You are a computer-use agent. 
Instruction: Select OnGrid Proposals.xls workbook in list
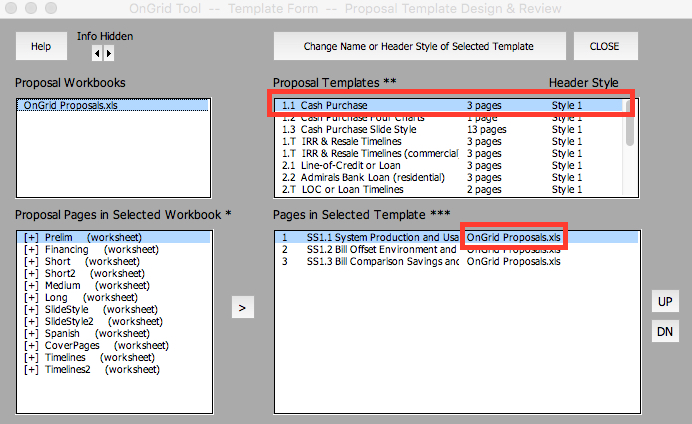click(x=61, y=105)
